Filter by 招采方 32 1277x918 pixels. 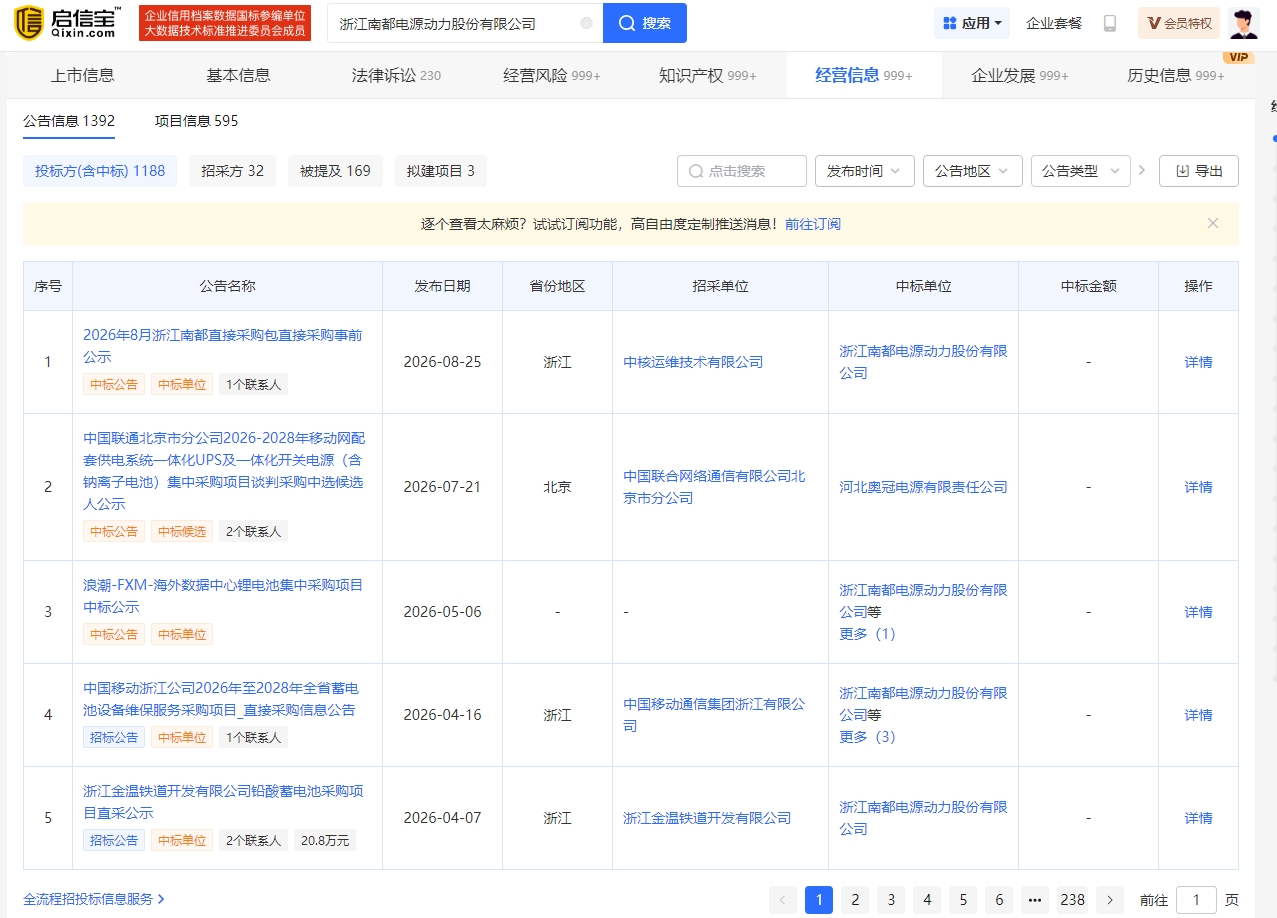(232, 171)
